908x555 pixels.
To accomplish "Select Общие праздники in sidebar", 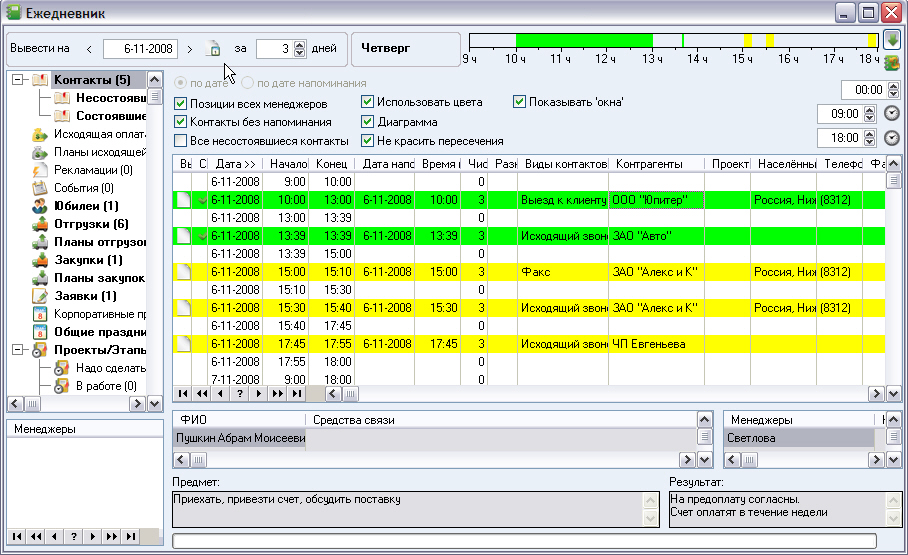I will 100,331.
